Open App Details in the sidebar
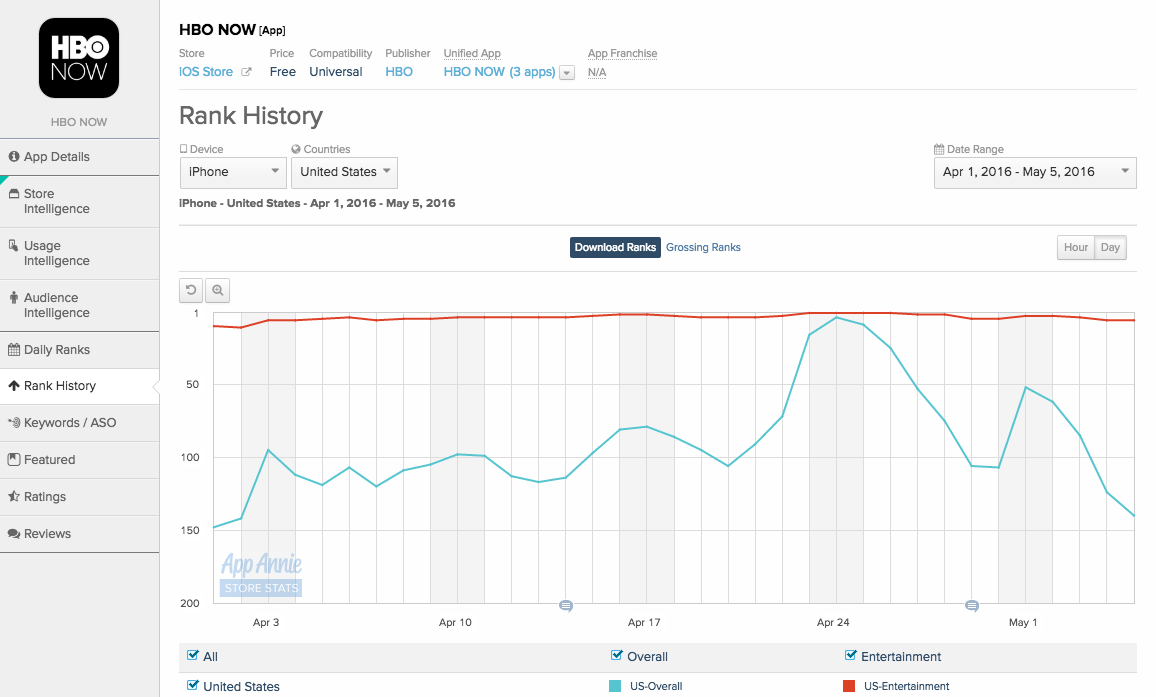The width and height of the screenshot is (1156, 697). (80, 156)
